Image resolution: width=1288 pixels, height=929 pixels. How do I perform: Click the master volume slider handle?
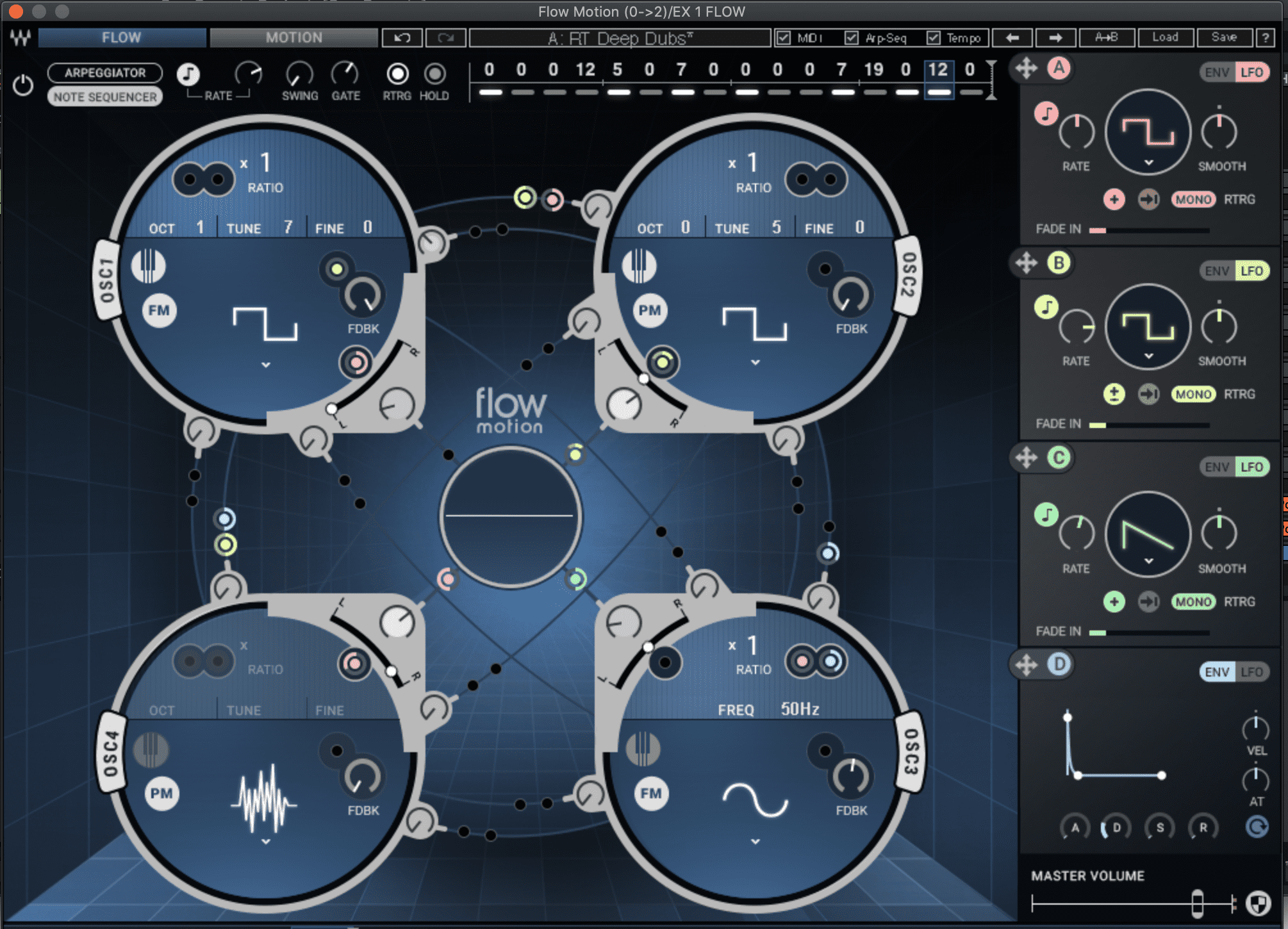(1197, 903)
